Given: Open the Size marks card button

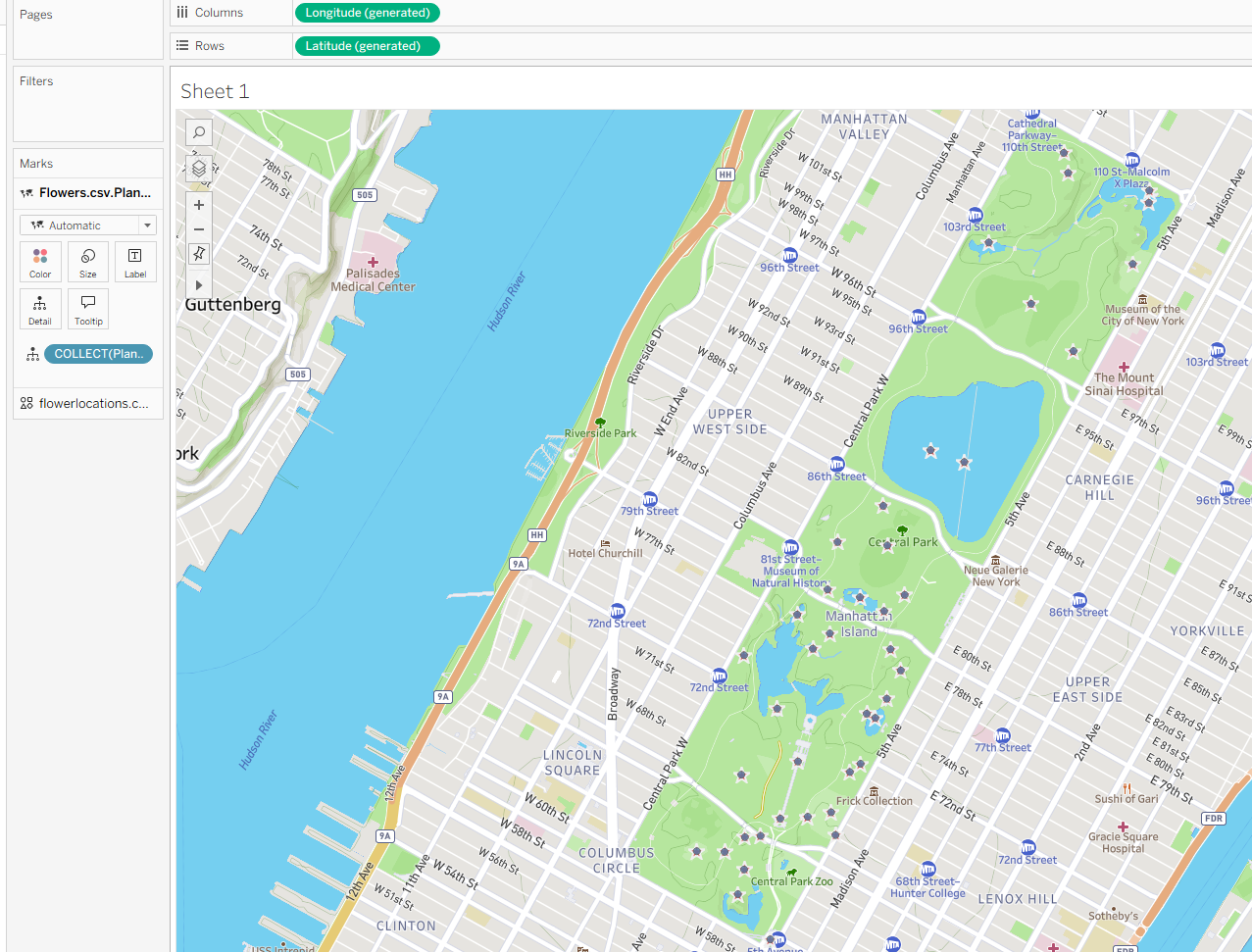Looking at the screenshot, I should (88, 263).
